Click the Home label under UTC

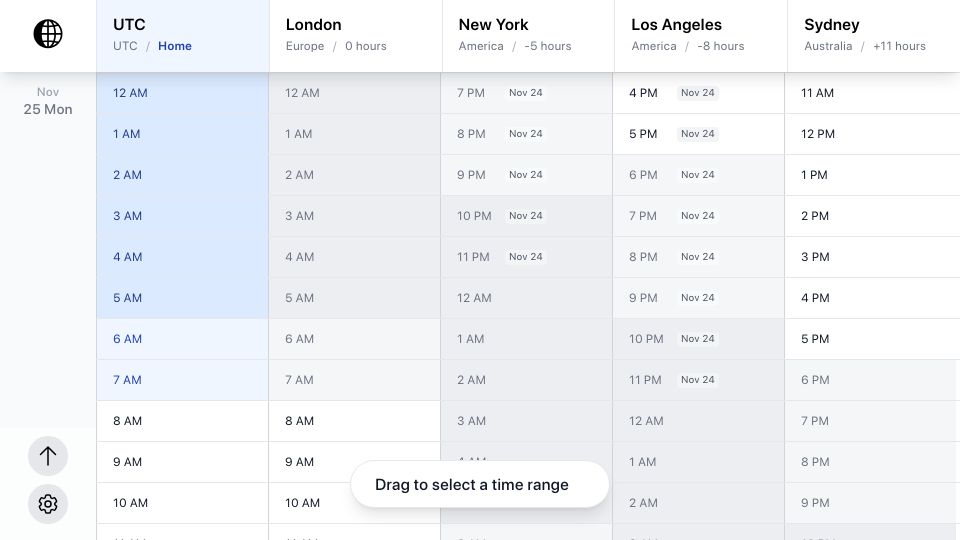tap(174, 46)
